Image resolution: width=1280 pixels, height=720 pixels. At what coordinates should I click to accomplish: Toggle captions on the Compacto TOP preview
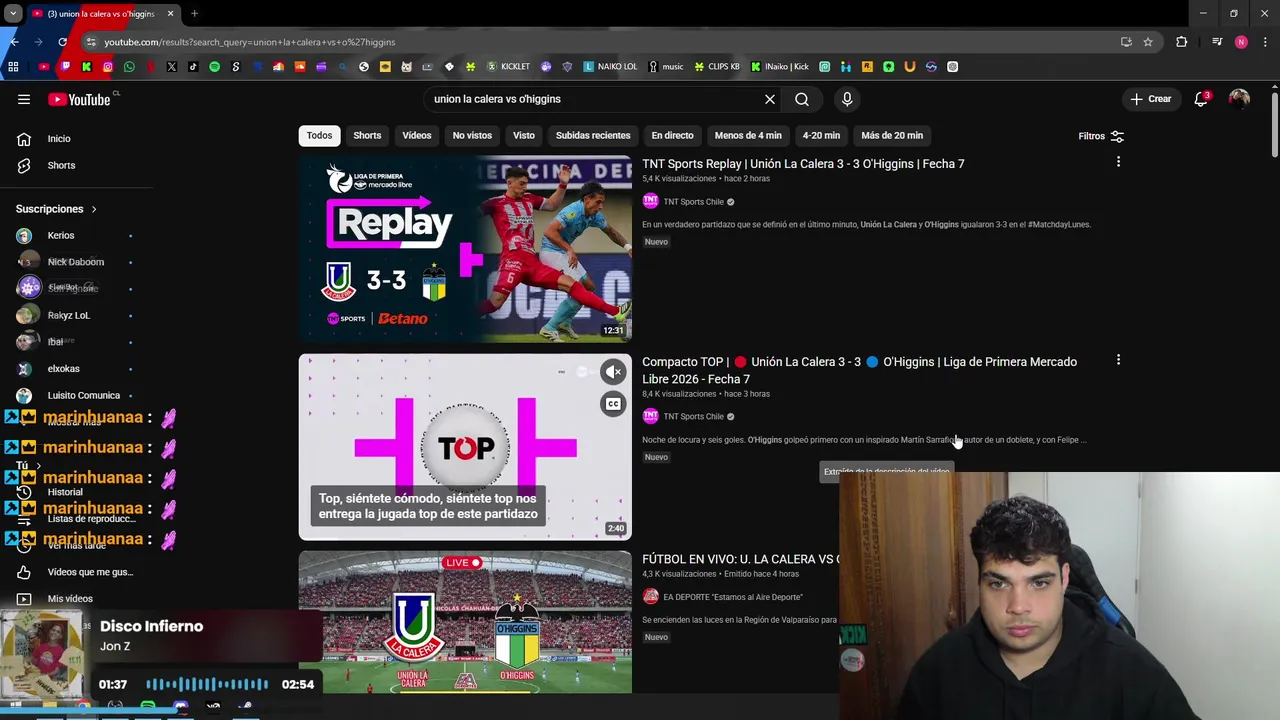613,404
